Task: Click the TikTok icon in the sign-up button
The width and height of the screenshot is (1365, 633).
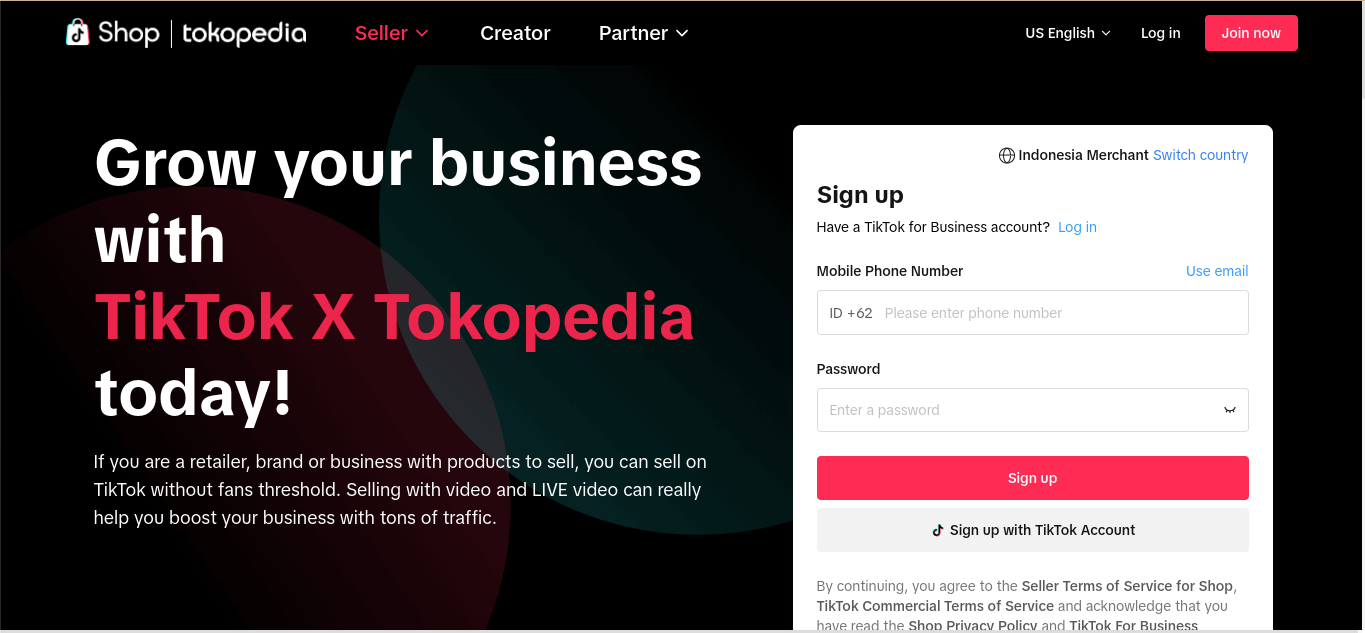Action: [938, 530]
